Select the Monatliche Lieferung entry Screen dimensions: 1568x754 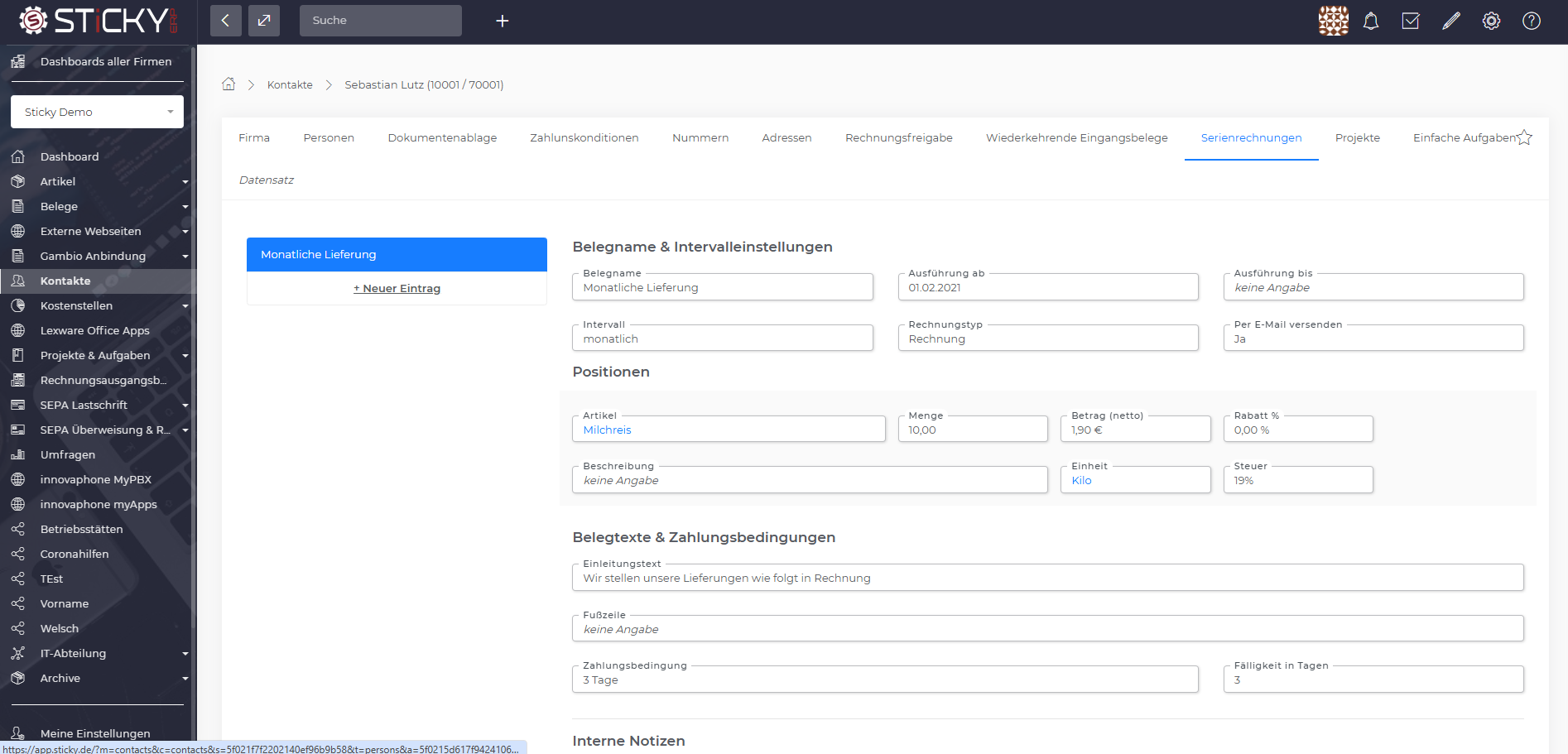coord(397,254)
